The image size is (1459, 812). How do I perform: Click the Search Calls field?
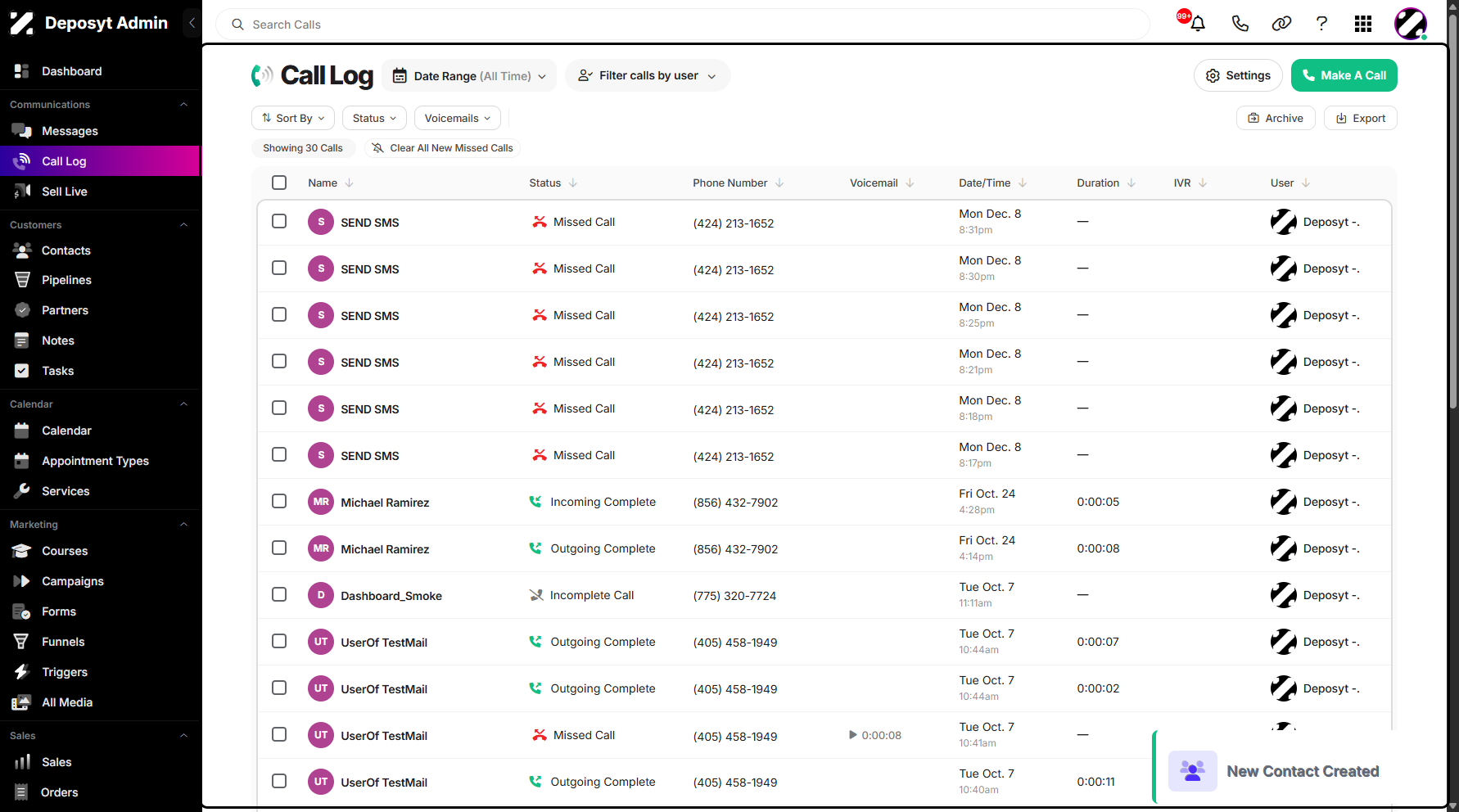(x=683, y=25)
